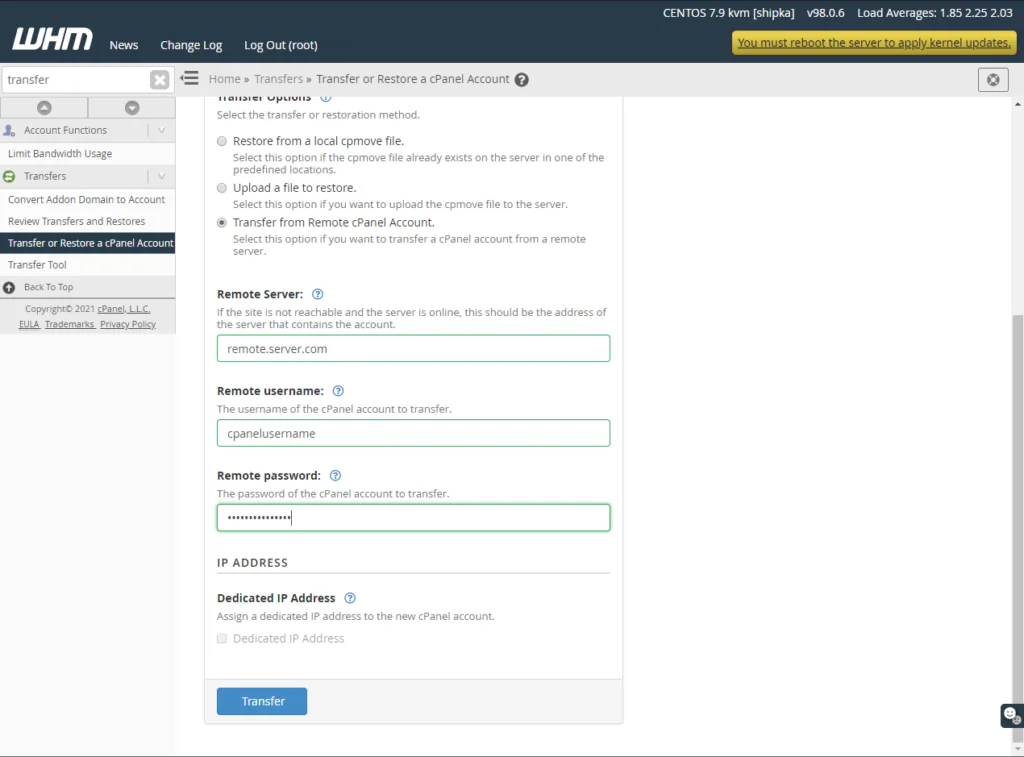1024x757 pixels.
Task: Enable the Dedicated IP Address checkbox
Action: click(221, 637)
